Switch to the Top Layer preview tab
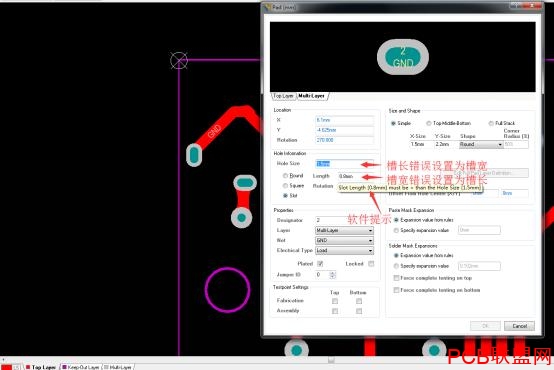The image size is (554, 370). (283, 96)
